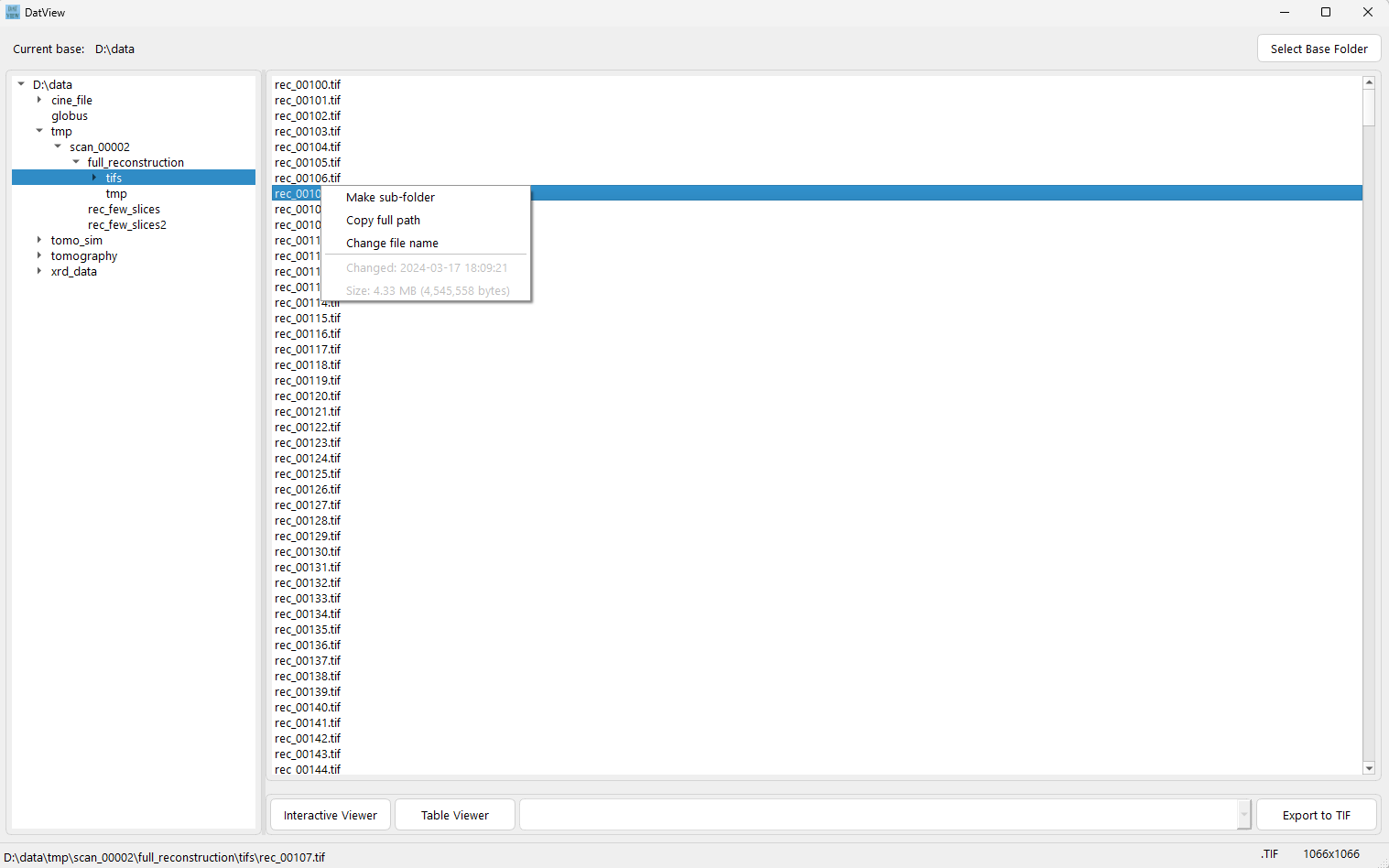Select file rec_00128.tif
1389x868 pixels.
[x=308, y=520]
